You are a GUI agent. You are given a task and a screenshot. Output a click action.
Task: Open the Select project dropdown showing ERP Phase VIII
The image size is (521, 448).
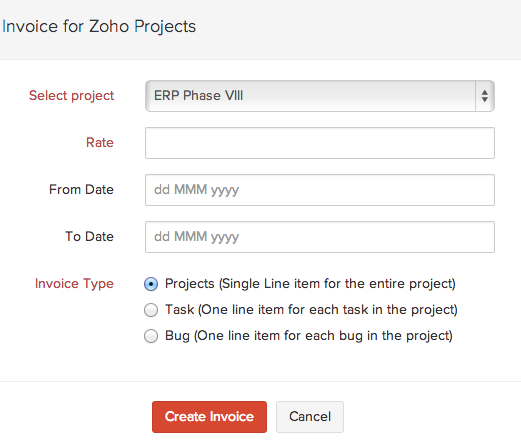(320, 96)
